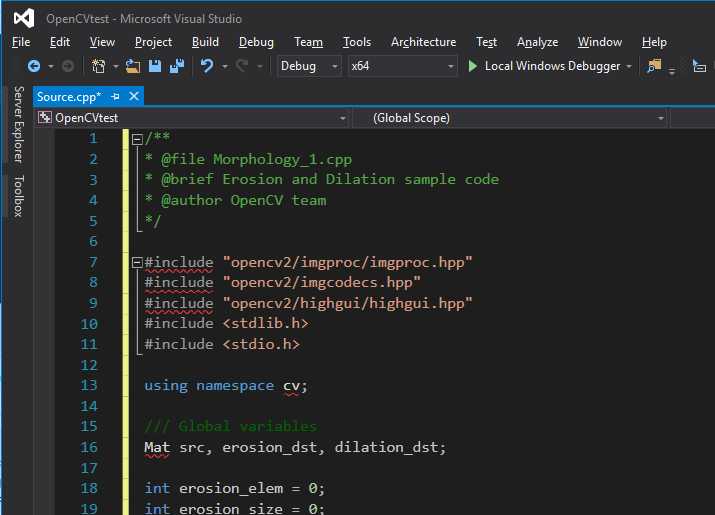
Task: Pin the Source.cpp tab
Action: 115,97
